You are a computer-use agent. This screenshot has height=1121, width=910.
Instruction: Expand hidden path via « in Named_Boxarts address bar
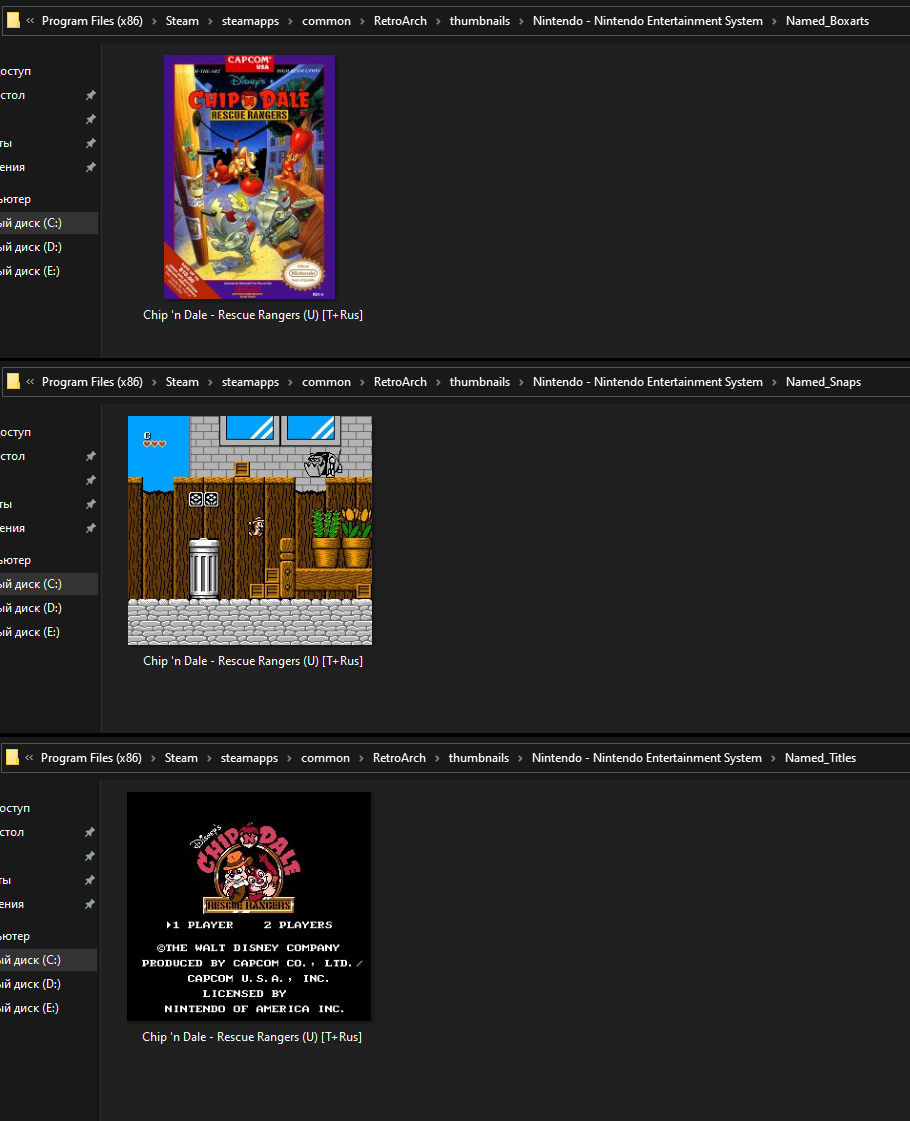pyautogui.click(x=30, y=21)
